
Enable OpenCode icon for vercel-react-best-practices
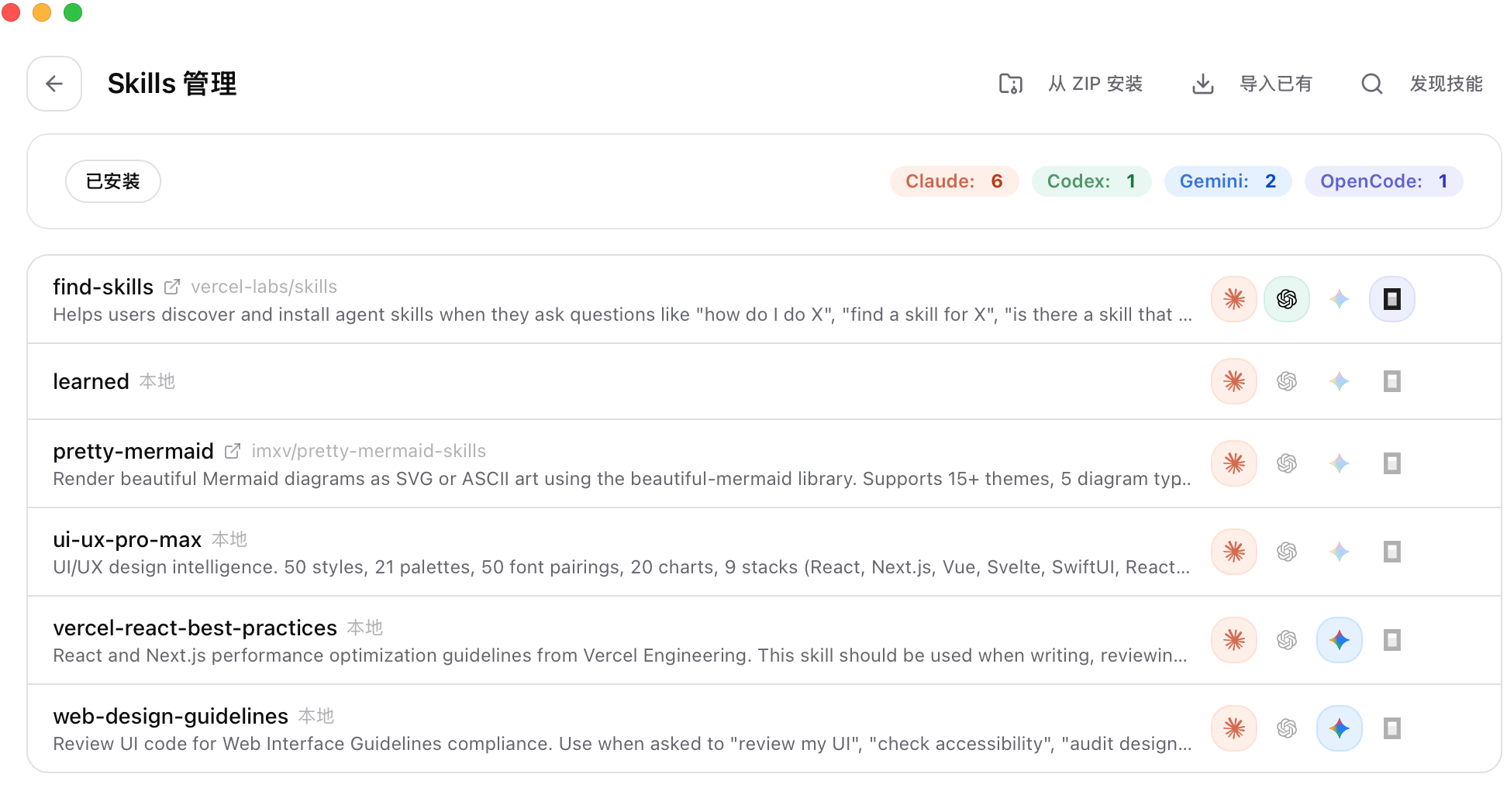coord(1392,640)
